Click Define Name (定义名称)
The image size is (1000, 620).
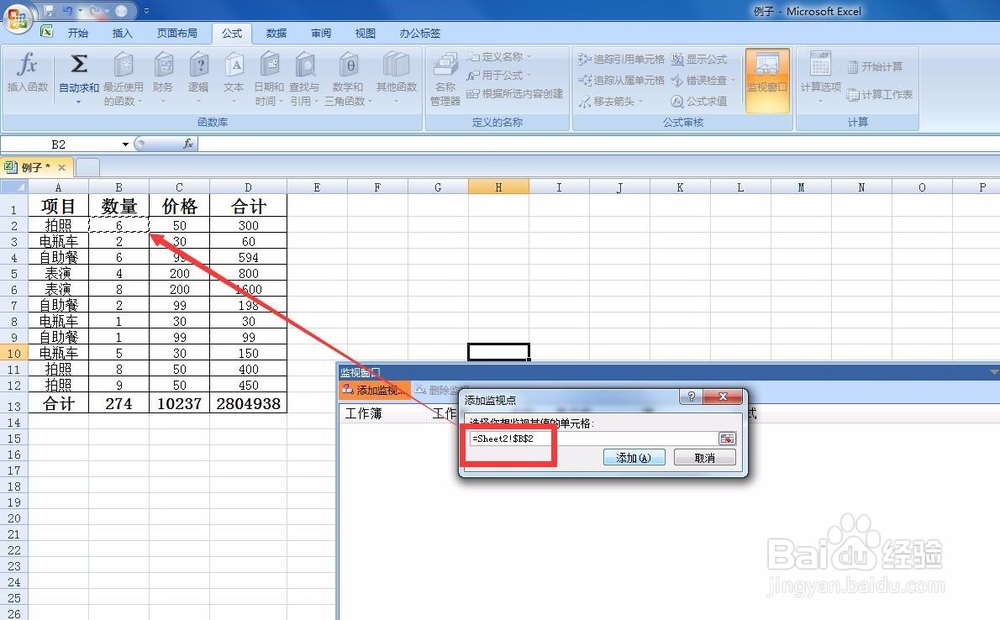499,57
